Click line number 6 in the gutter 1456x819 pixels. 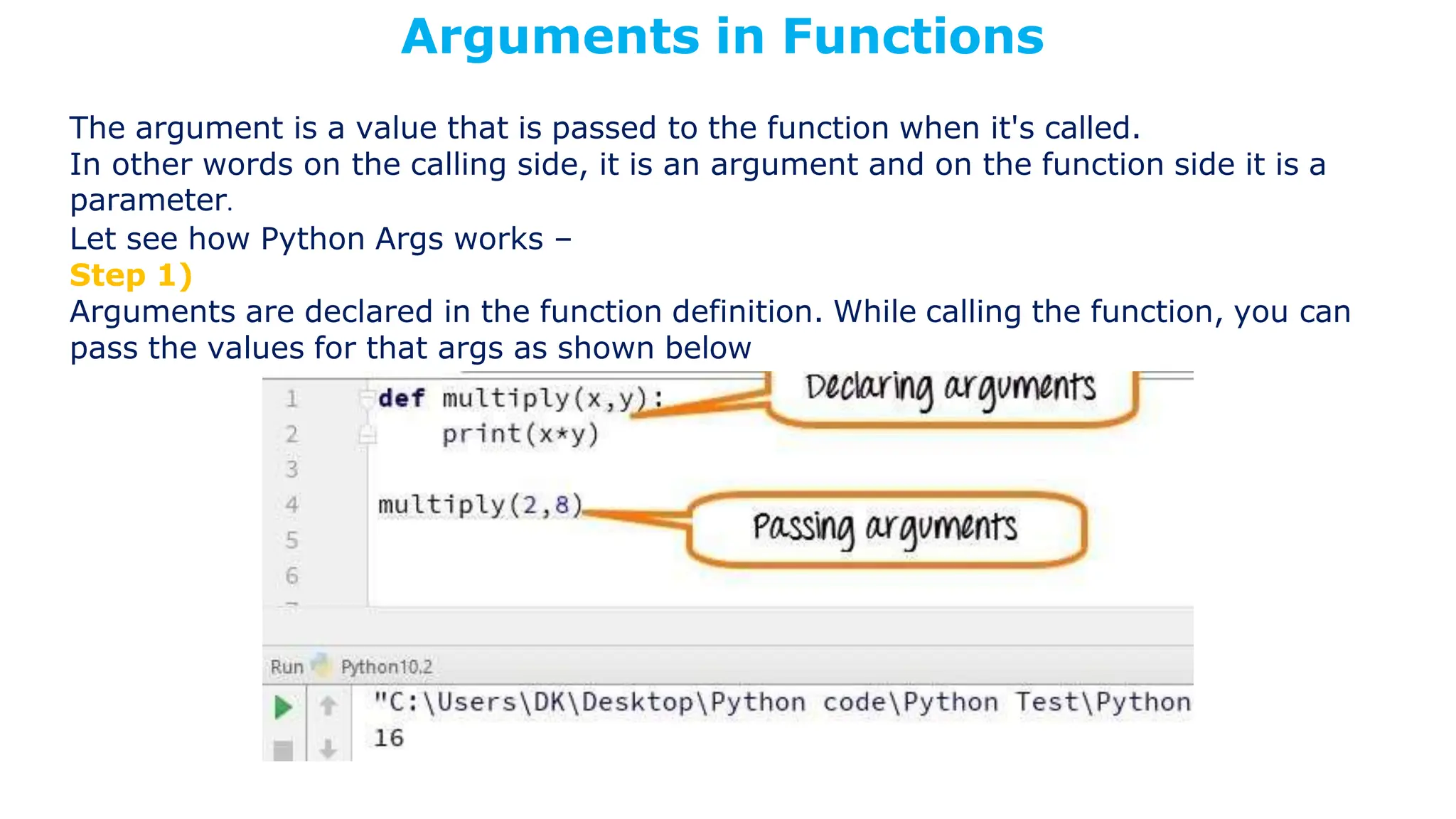point(291,576)
